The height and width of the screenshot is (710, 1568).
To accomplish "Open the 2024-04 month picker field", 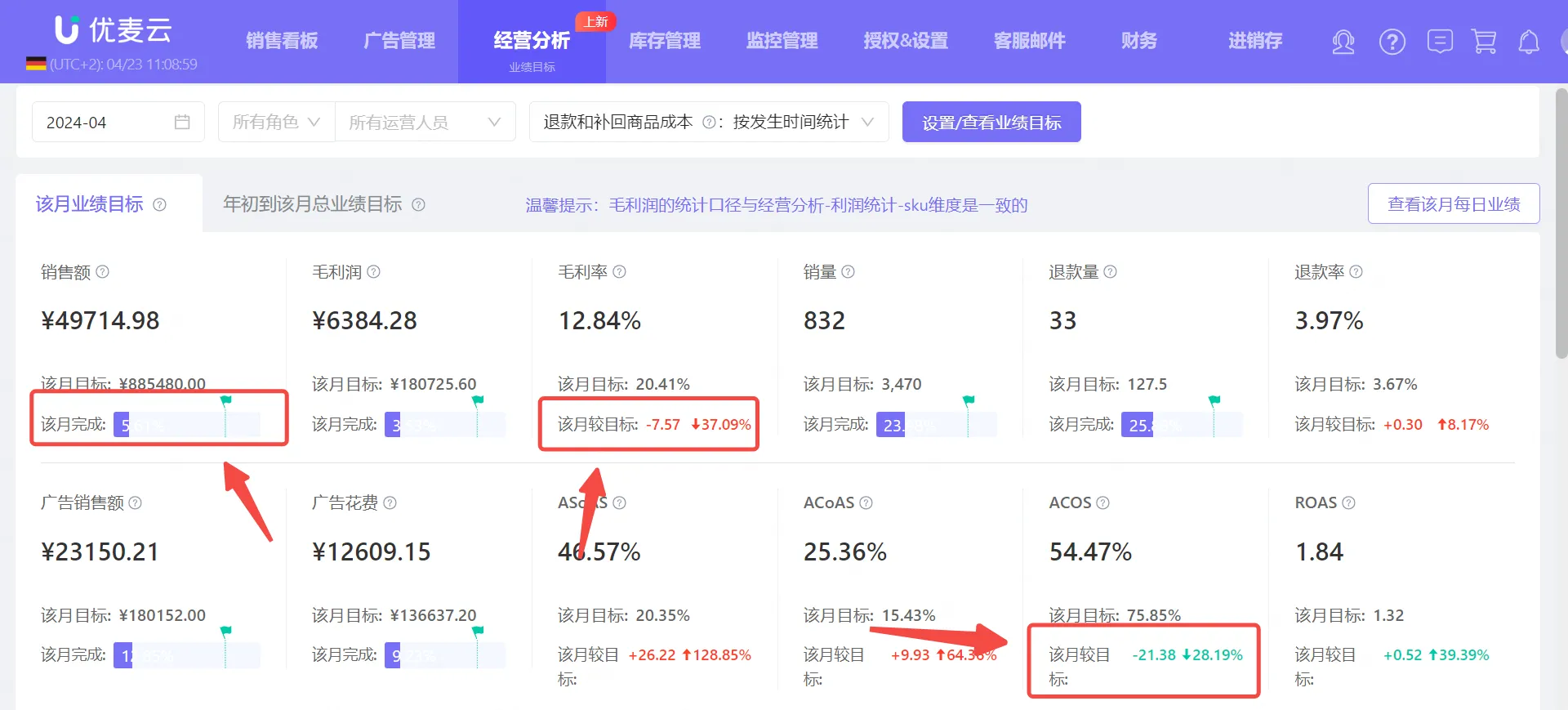I will pyautogui.click(x=118, y=122).
